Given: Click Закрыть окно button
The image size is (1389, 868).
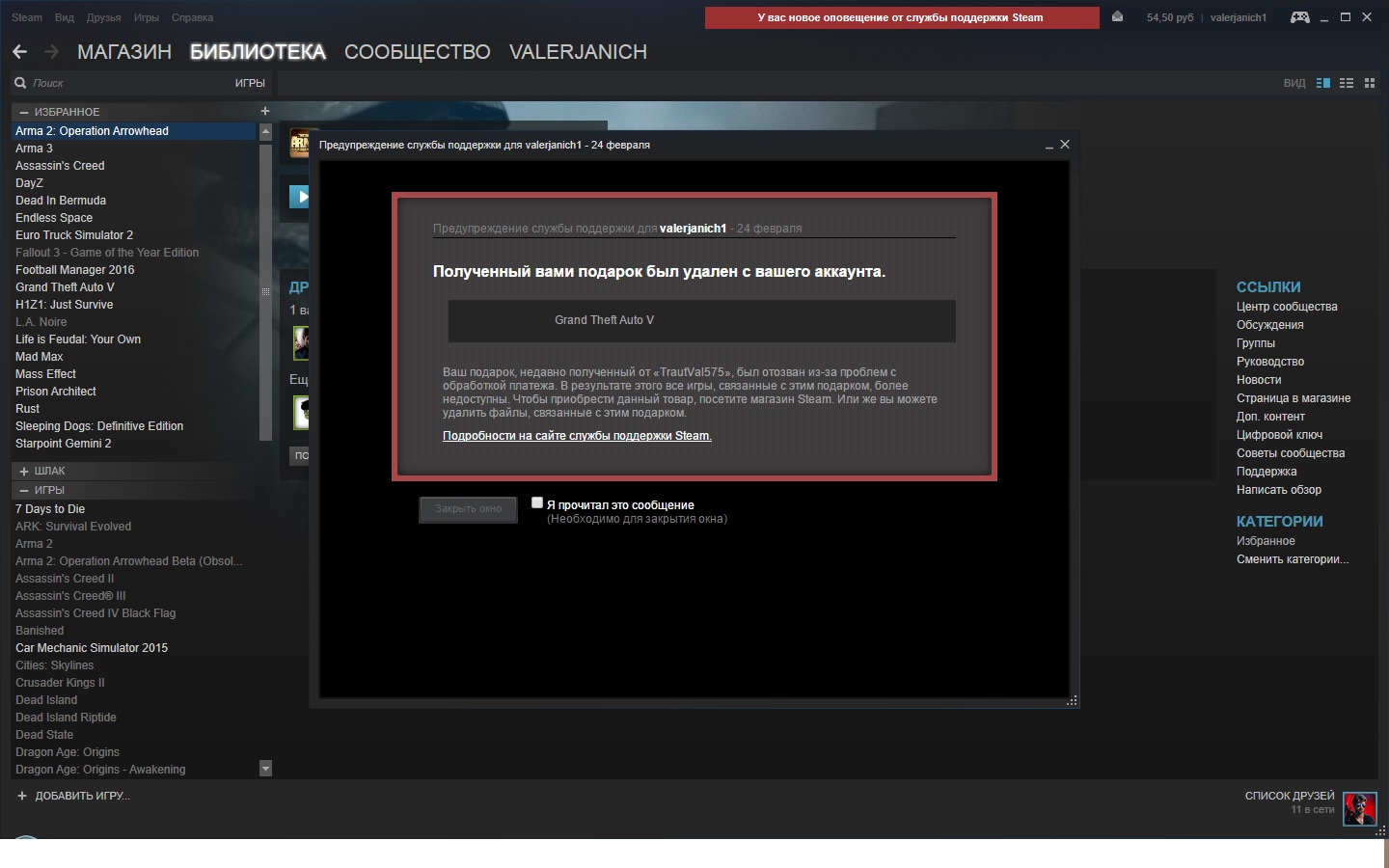Looking at the screenshot, I should tap(469, 509).
